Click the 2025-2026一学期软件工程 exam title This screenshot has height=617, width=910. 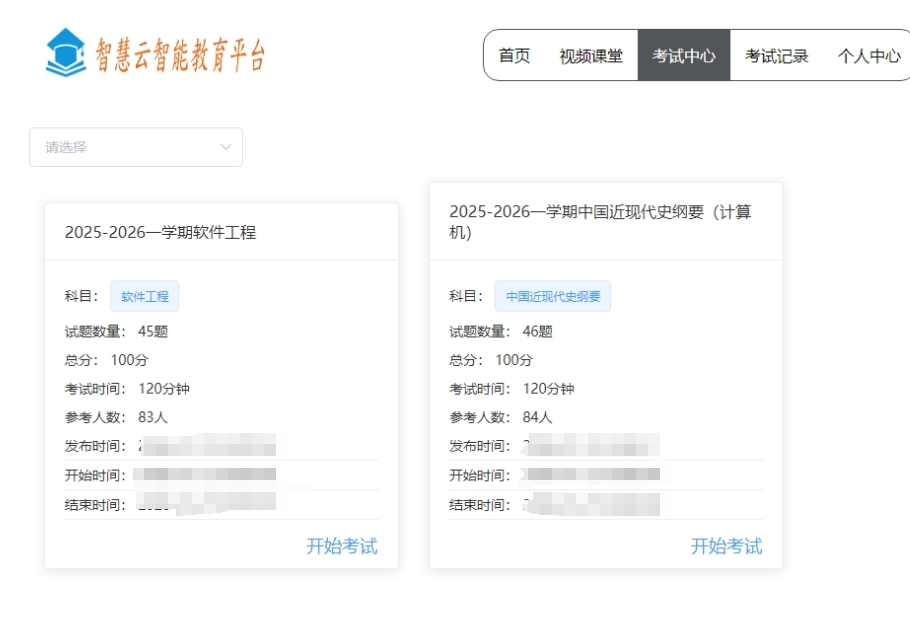[x=160, y=232]
